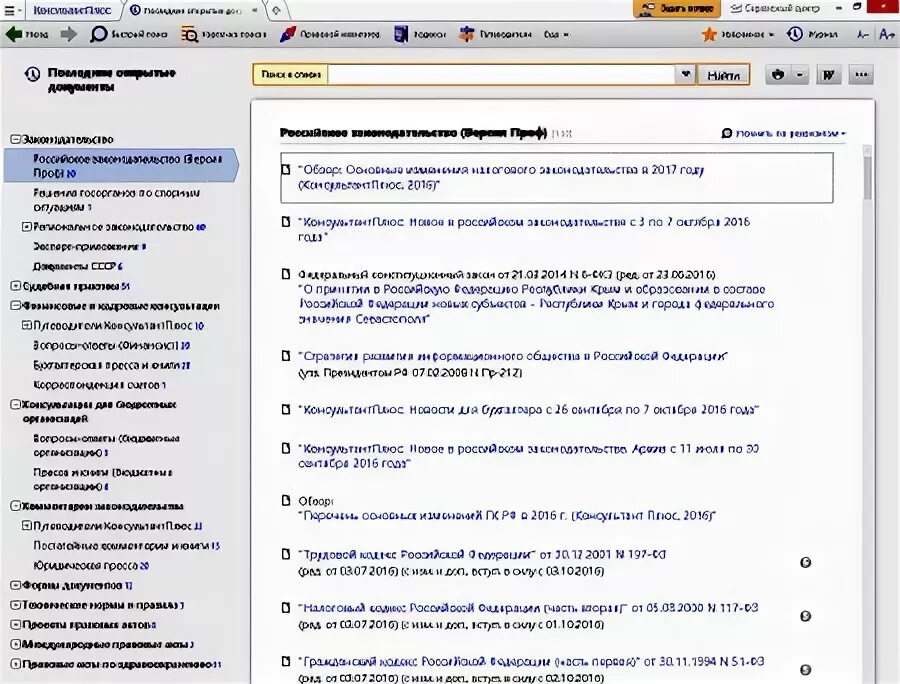The image size is (900, 684).
Task: Select Юридическая пресса tree item
Action: click(91, 565)
